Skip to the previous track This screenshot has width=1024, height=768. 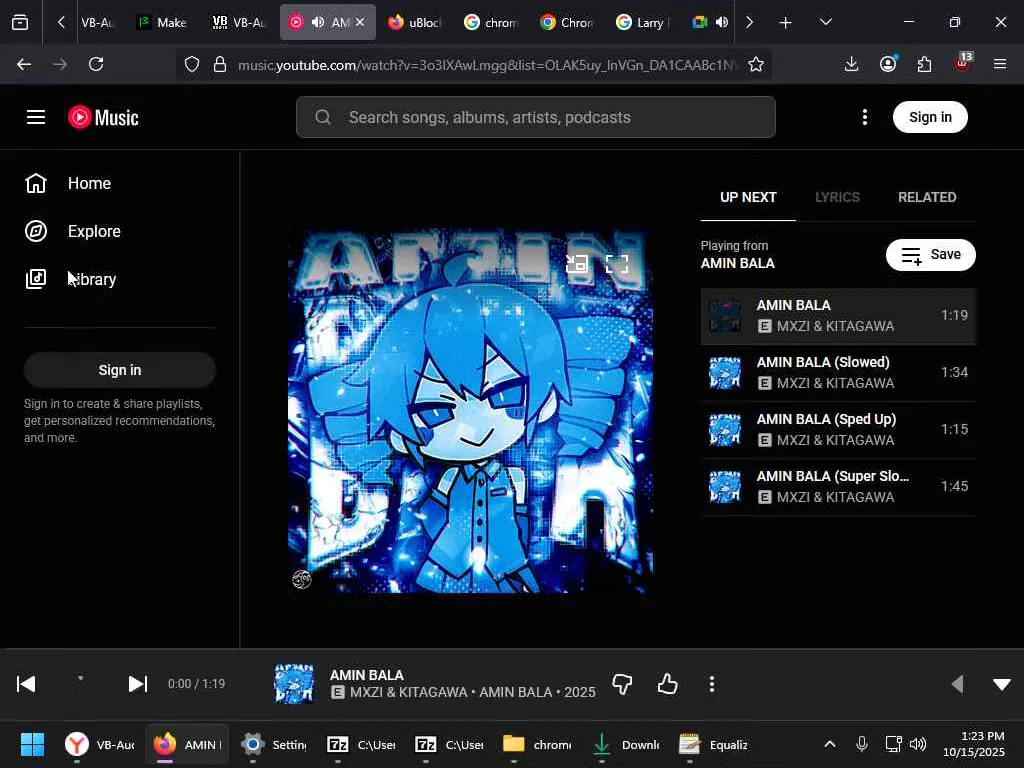(26, 684)
